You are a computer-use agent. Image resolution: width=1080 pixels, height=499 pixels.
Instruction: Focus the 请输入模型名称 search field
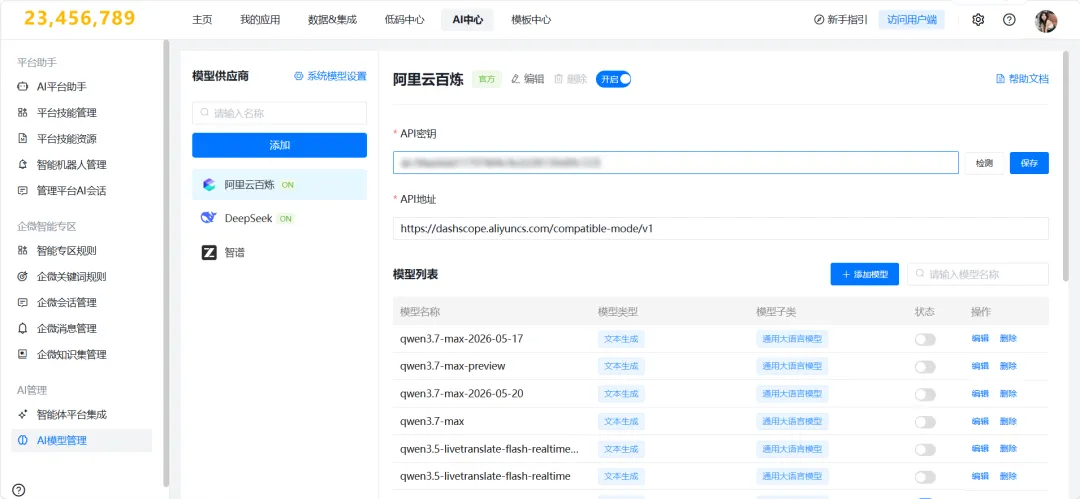[x=978, y=274]
